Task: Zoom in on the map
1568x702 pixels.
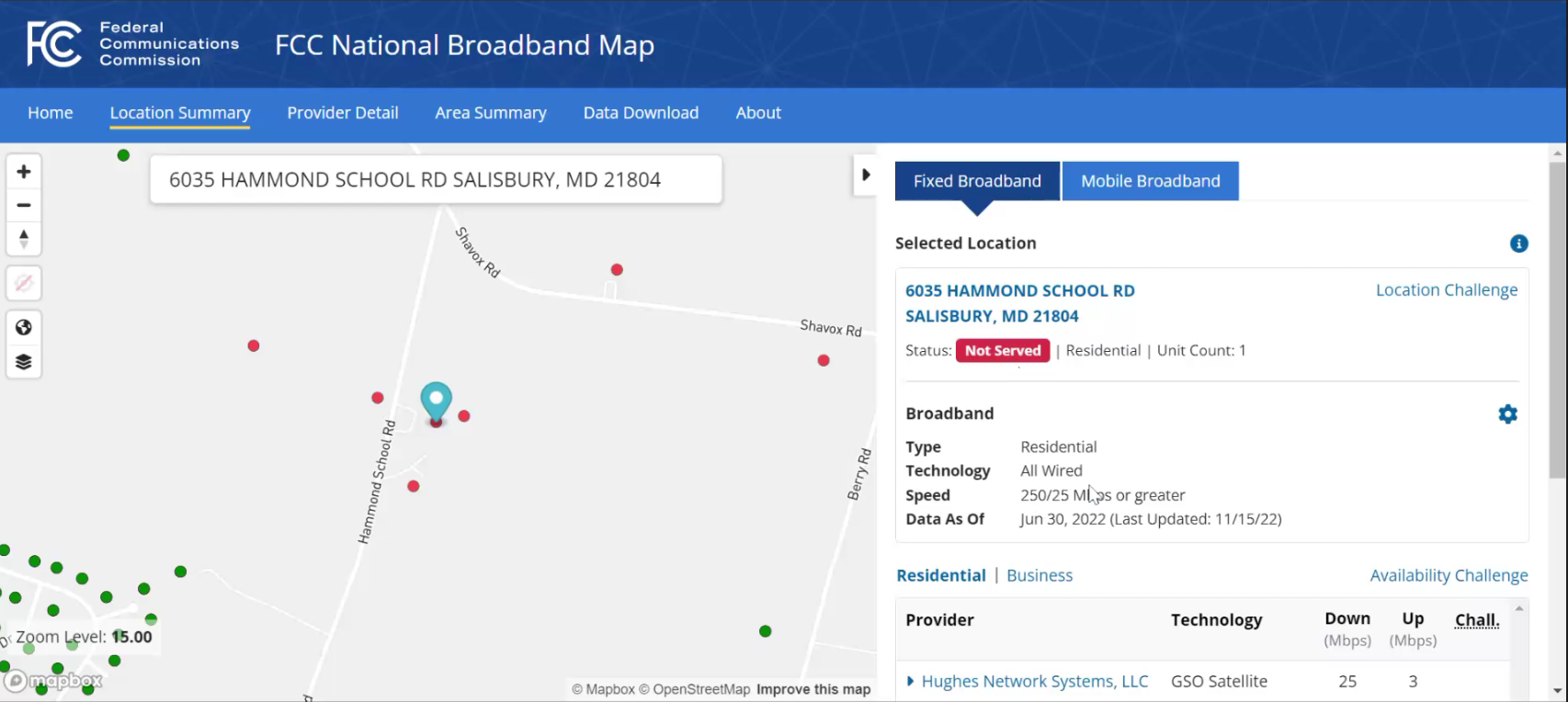Action: [24, 172]
